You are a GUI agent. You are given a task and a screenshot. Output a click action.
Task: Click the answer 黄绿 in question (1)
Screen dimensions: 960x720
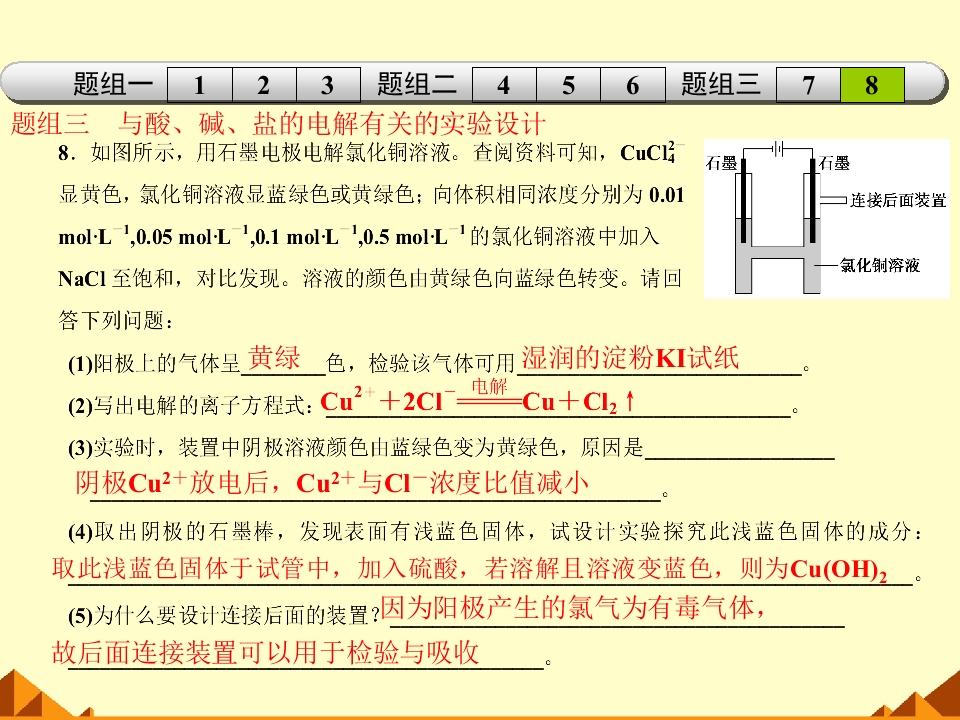274,358
